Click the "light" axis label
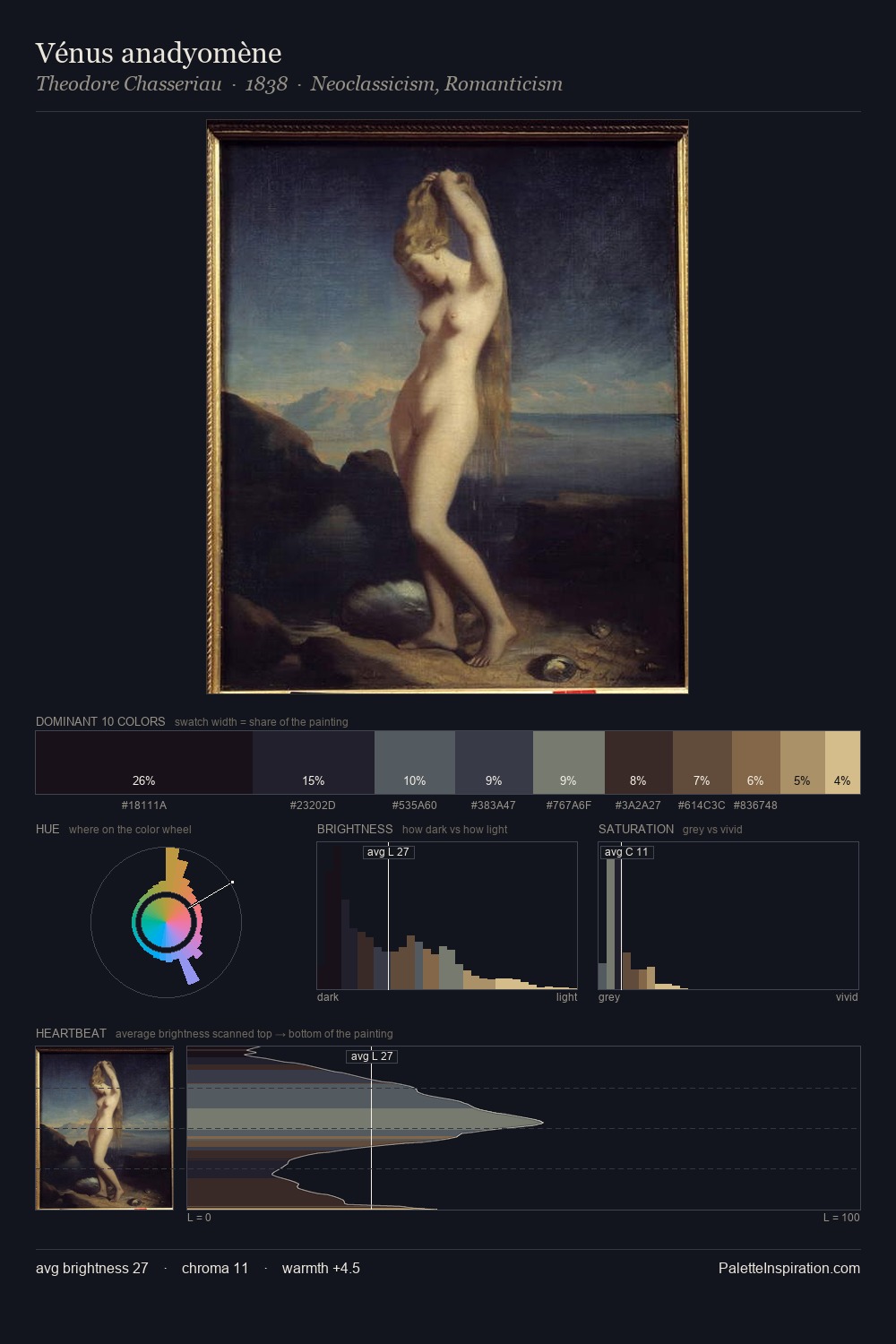Image resolution: width=896 pixels, height=1344 pixels. [x=566, y=996]
